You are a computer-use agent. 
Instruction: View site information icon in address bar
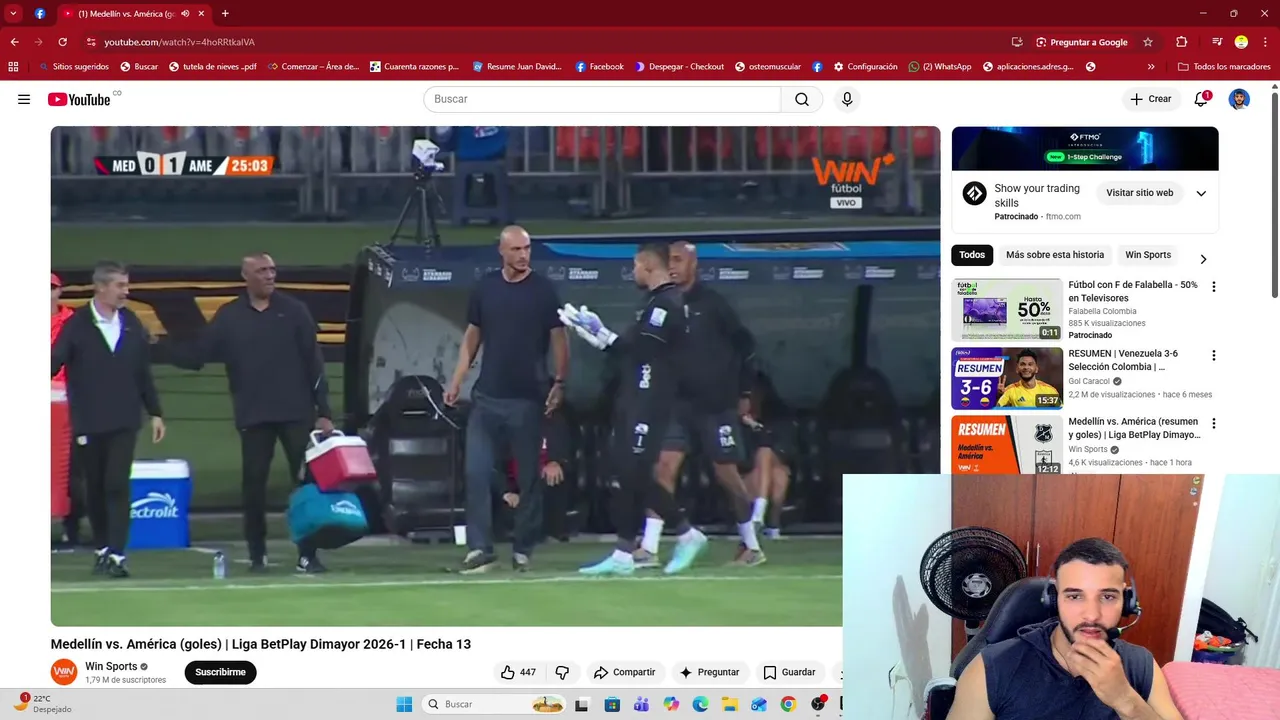pos(91,42)
